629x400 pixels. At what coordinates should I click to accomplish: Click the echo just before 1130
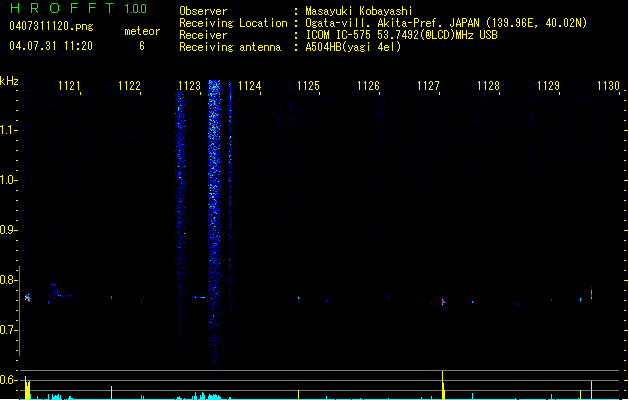point(591,293)
